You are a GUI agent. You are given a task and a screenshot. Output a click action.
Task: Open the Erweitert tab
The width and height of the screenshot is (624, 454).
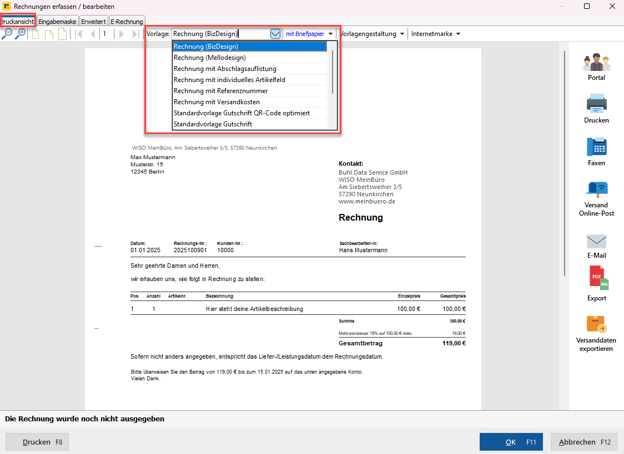tap(94, 21)
